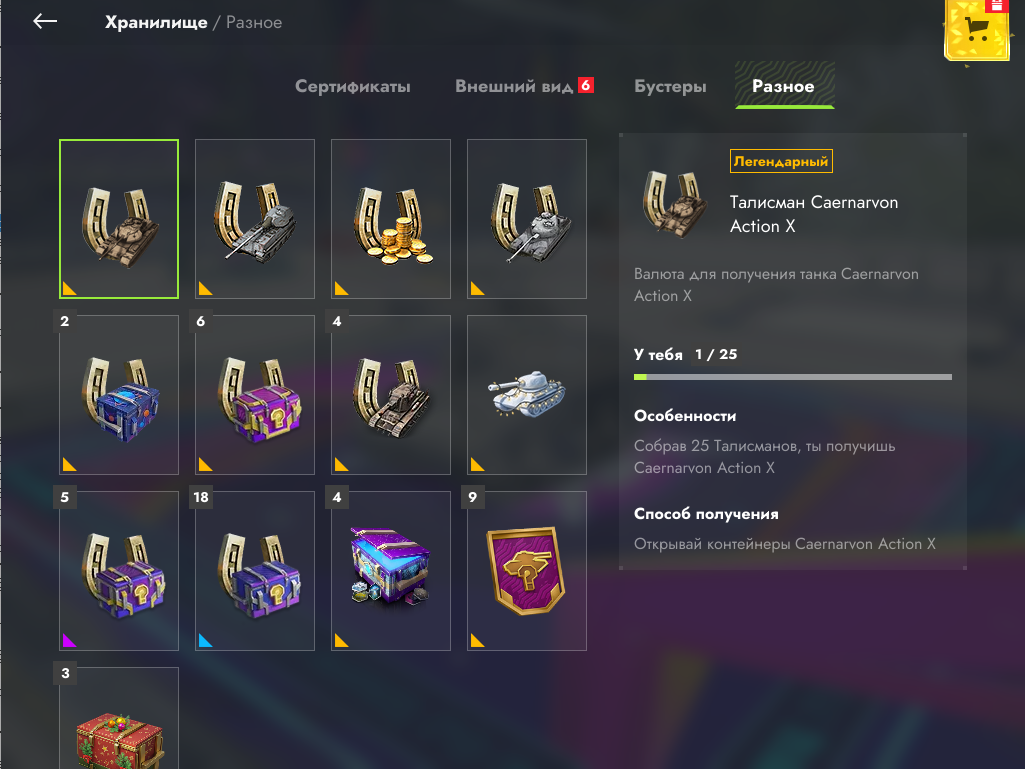
Task: Switch to the Бустеры tab
Action: [670, 86]
